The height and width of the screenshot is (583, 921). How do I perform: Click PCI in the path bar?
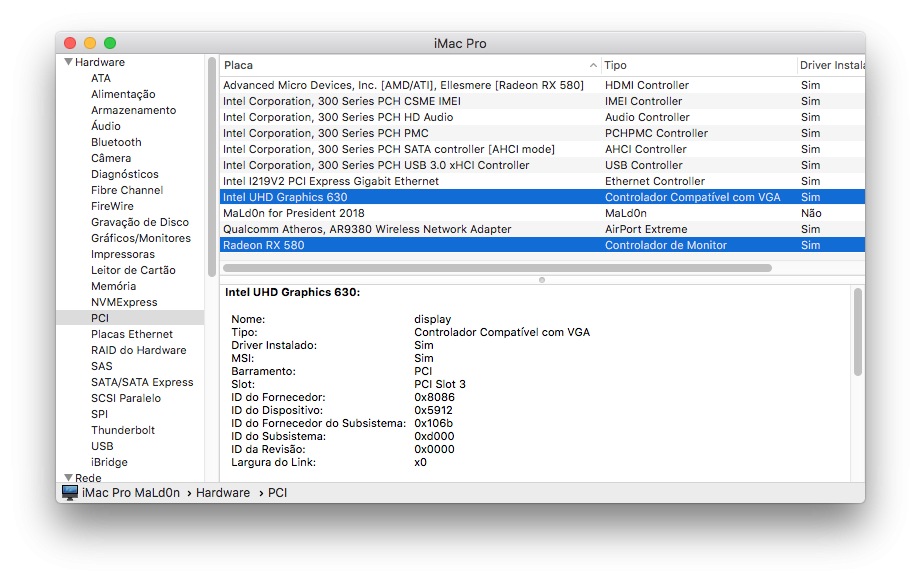click(277, 493)
